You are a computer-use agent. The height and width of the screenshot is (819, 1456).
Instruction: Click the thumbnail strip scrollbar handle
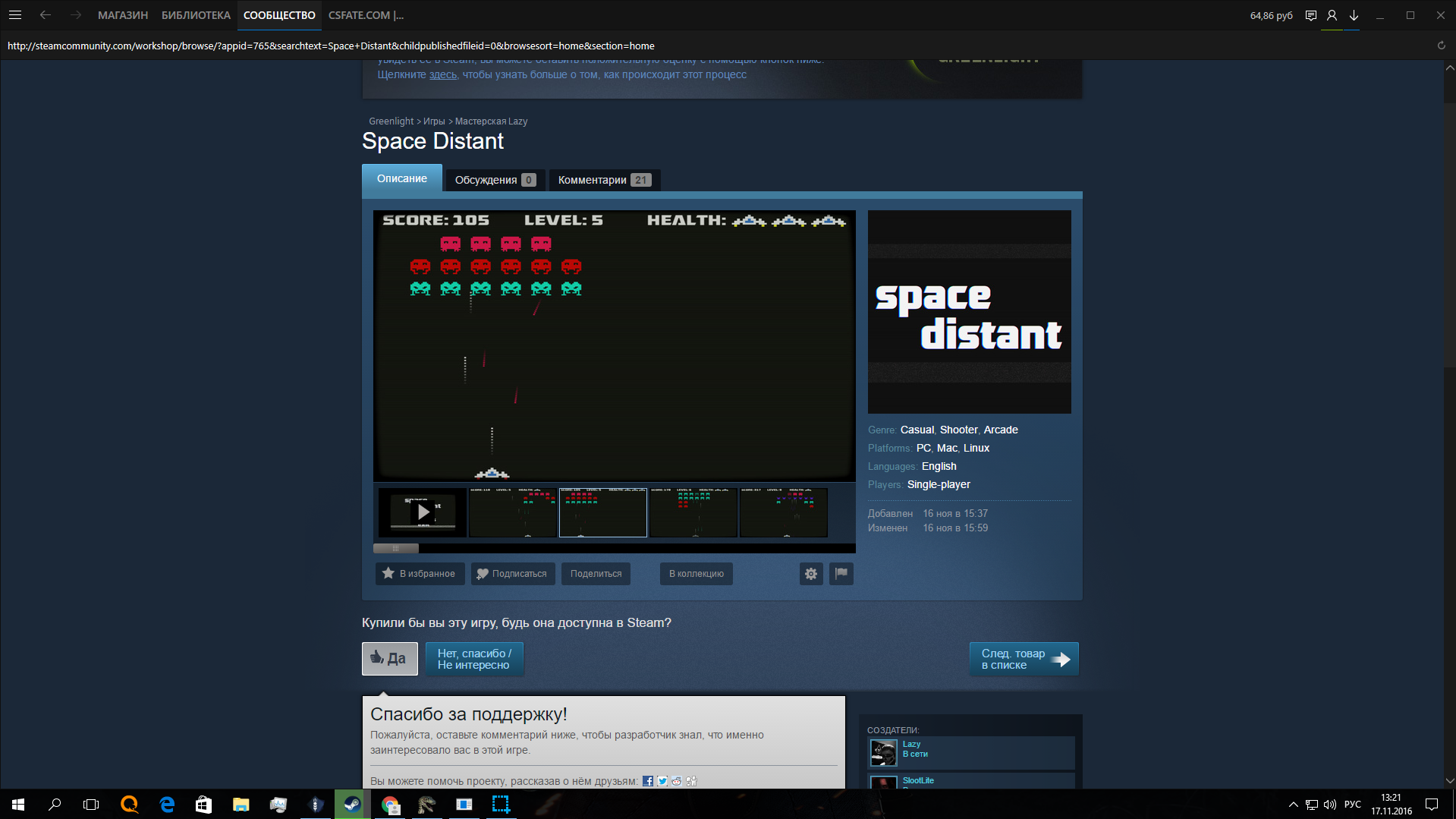396,548
